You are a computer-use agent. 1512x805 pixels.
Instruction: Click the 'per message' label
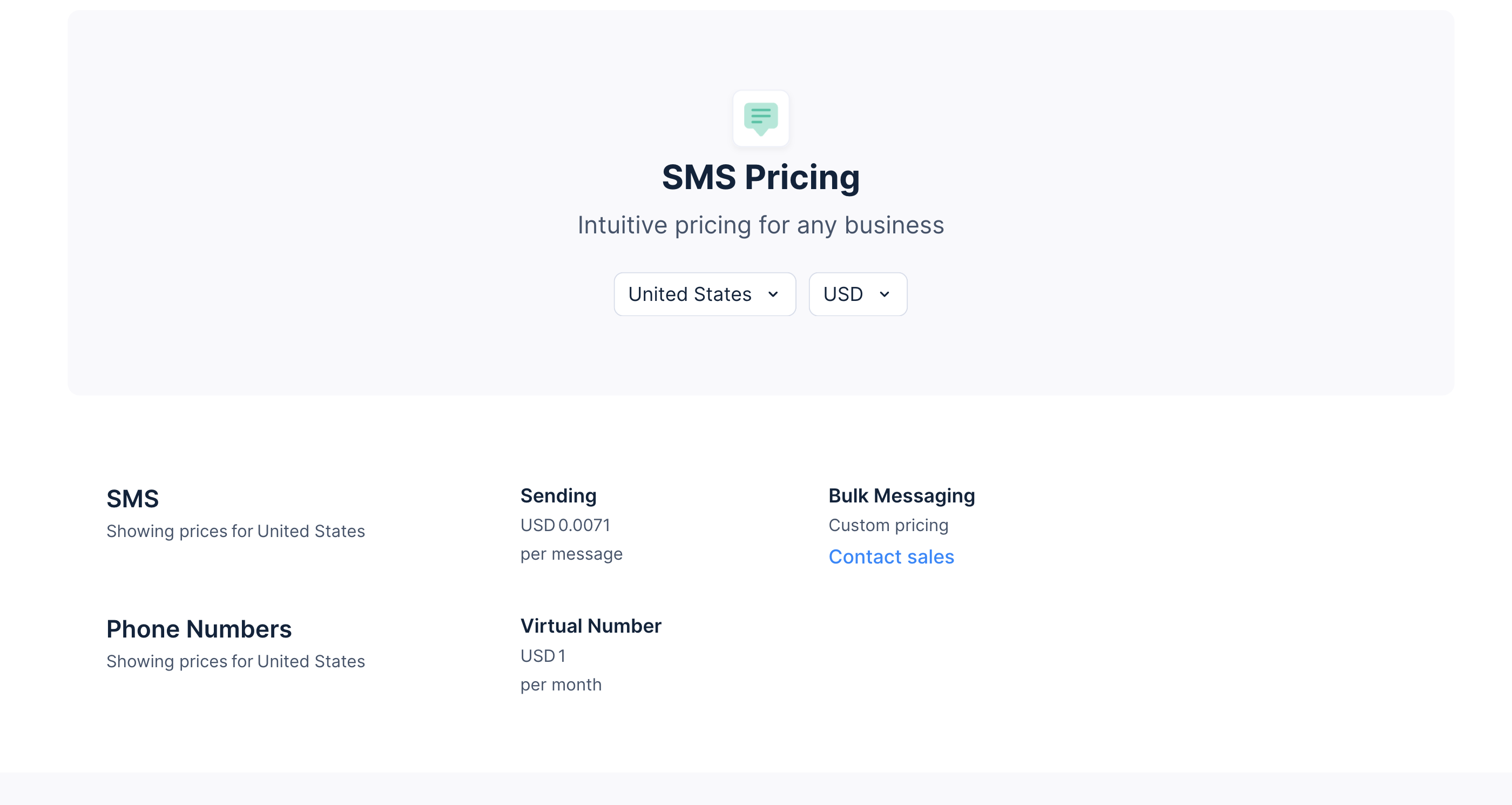coord(571,554)
